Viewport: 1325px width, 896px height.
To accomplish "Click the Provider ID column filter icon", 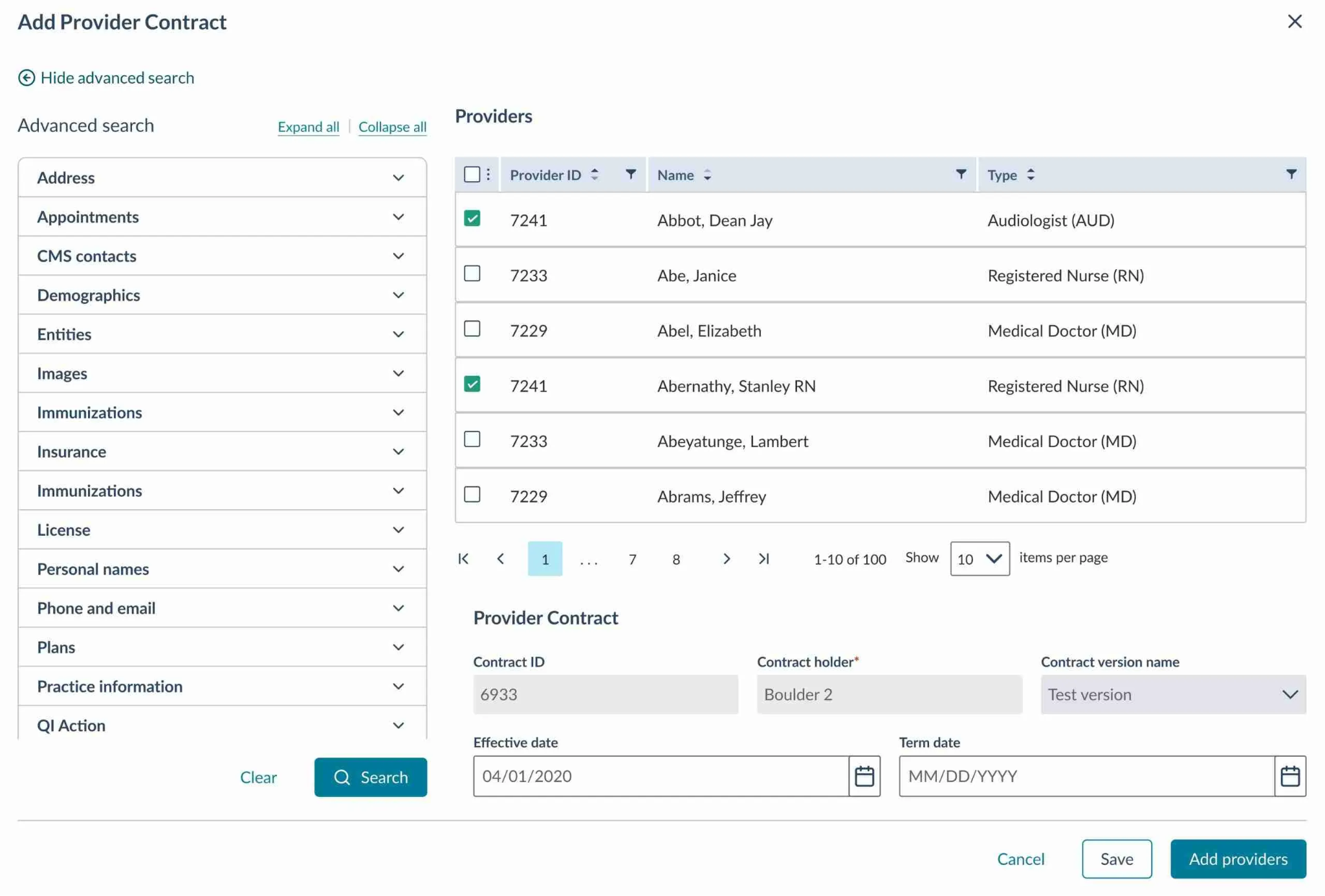I will click(630, 174).
